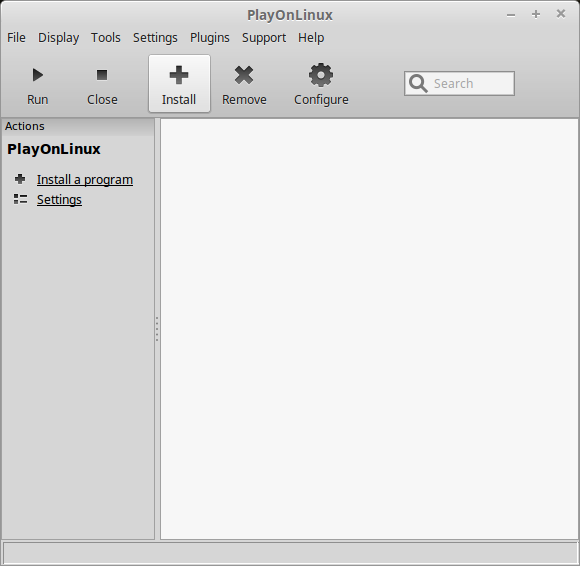Image resolution: width=580 pixels, height=566 pixels.
Task: Click the sidebar splitter handle dots
Action: [157, 329]
